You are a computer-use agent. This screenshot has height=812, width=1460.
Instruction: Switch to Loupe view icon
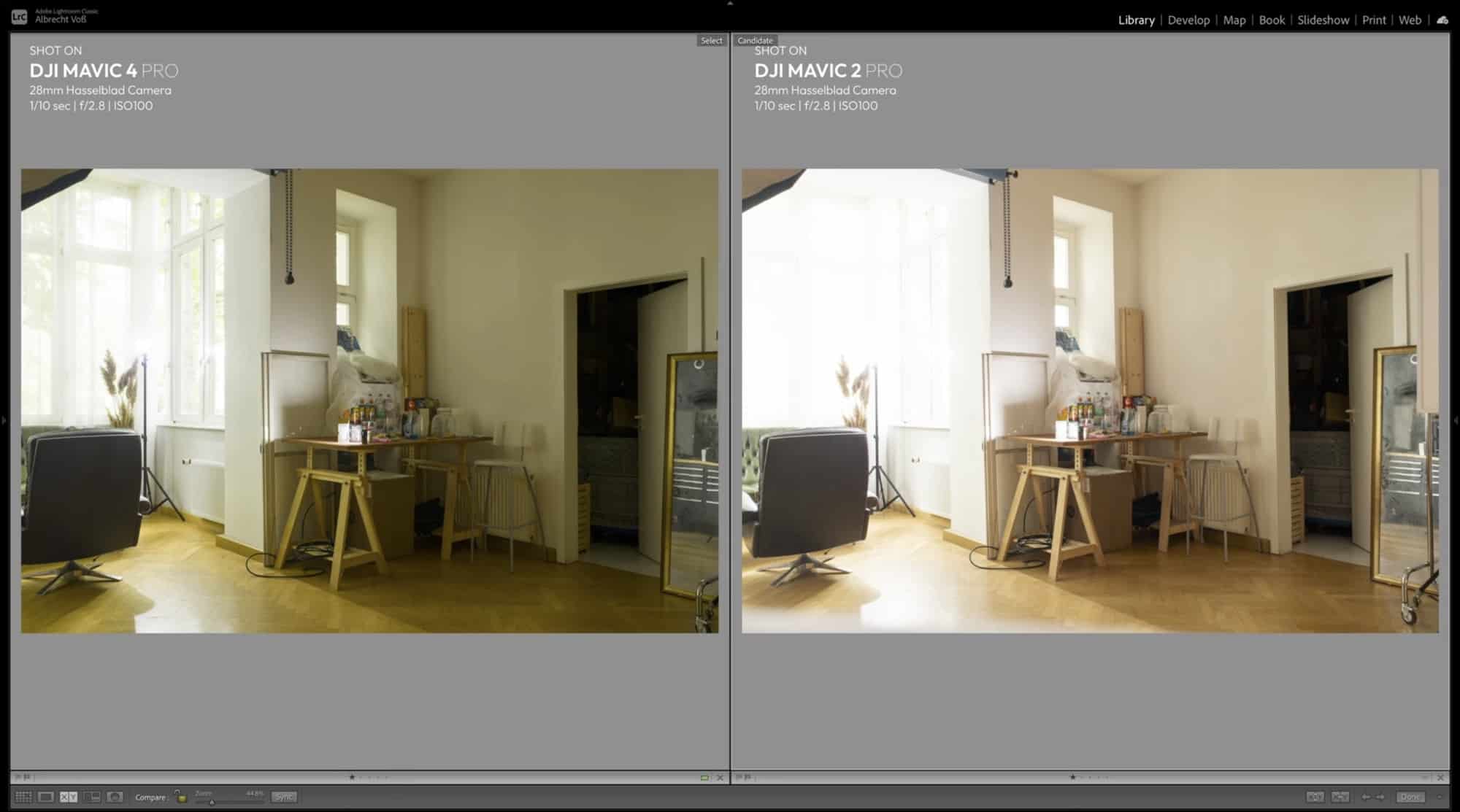46,797
